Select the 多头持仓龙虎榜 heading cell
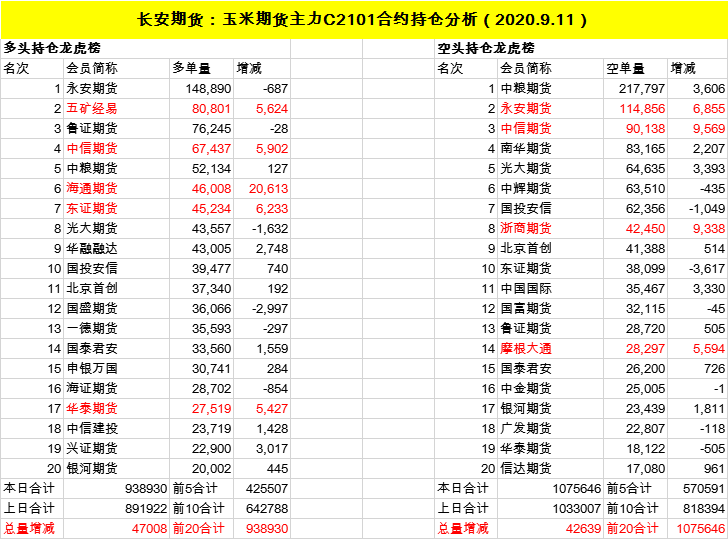 tap(145, 48)
